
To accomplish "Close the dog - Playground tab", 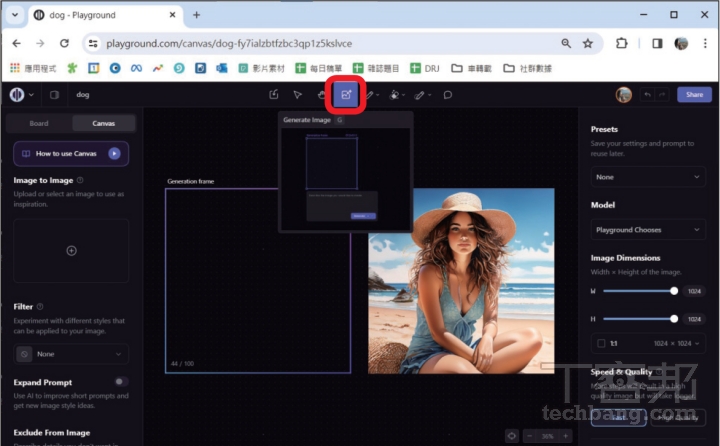I will (x=172, y=15).
